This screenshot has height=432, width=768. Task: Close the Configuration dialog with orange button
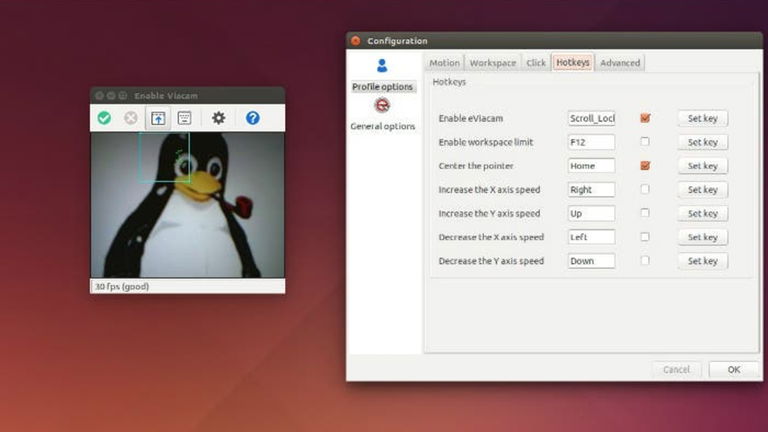356,41
